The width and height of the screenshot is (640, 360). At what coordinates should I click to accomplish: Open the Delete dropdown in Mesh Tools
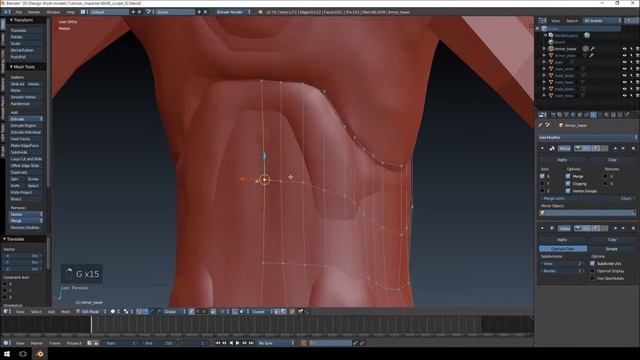(x=26, y=214)
